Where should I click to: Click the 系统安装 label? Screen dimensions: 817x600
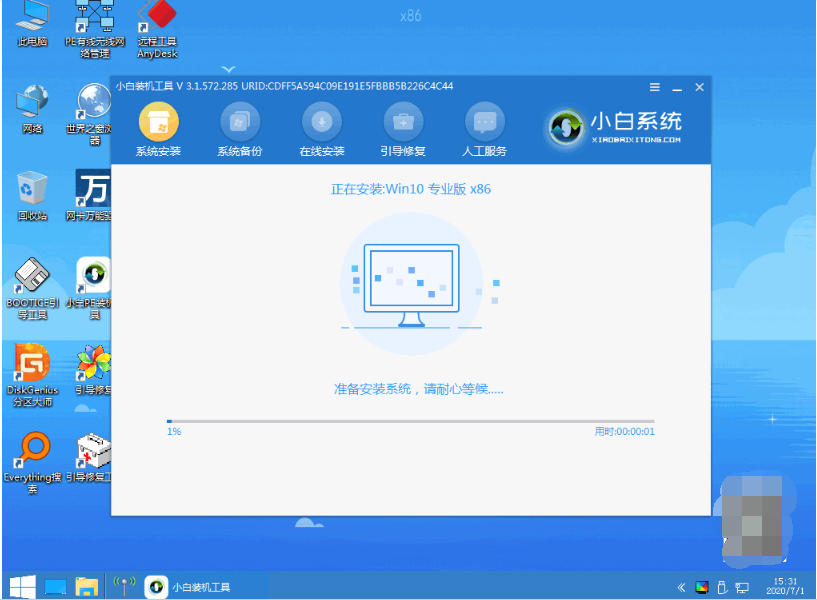coord(158,152)
